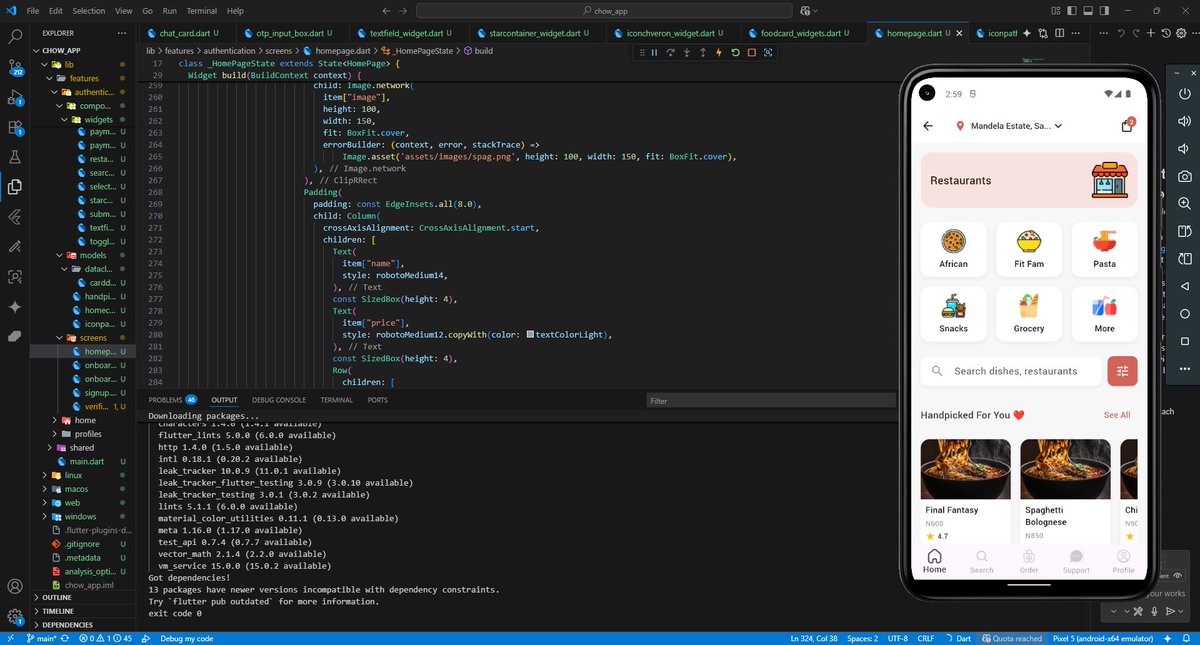Restart the debug session green icon
The image size is (1200, 645).
[735, 53]
